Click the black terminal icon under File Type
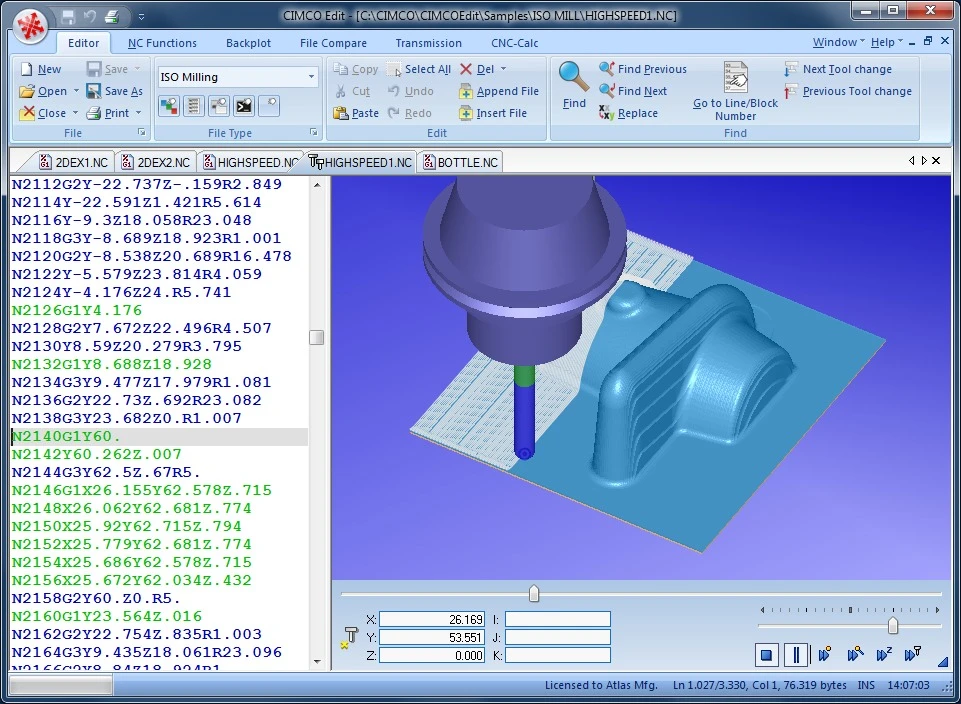 coord(243,105)
